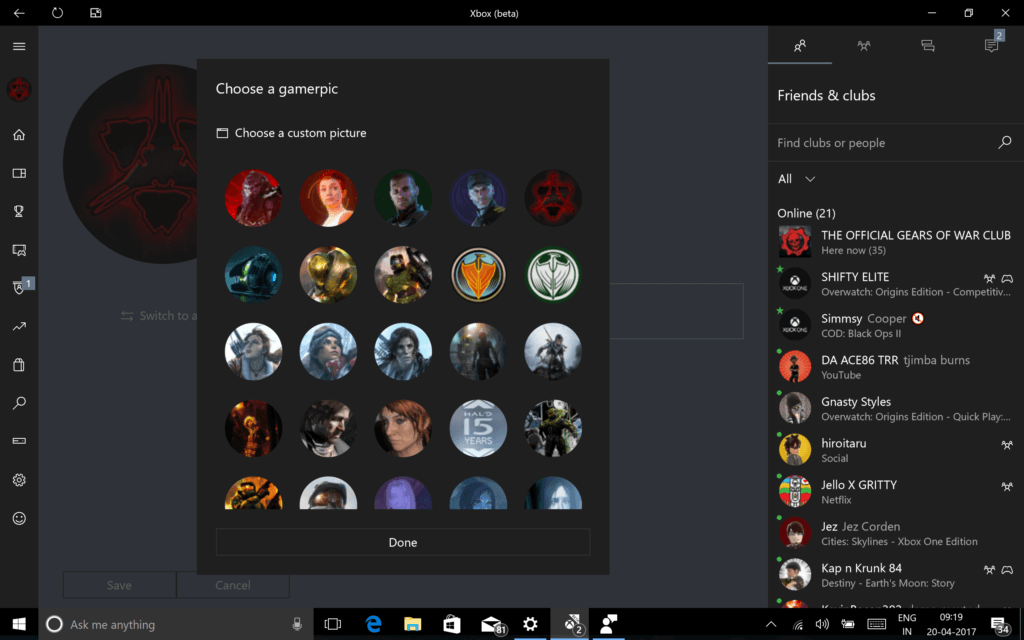Open My games from the sidebar
Viewport: 1024px width, 640px height.
pyautogui.click(x=19, y=173)
